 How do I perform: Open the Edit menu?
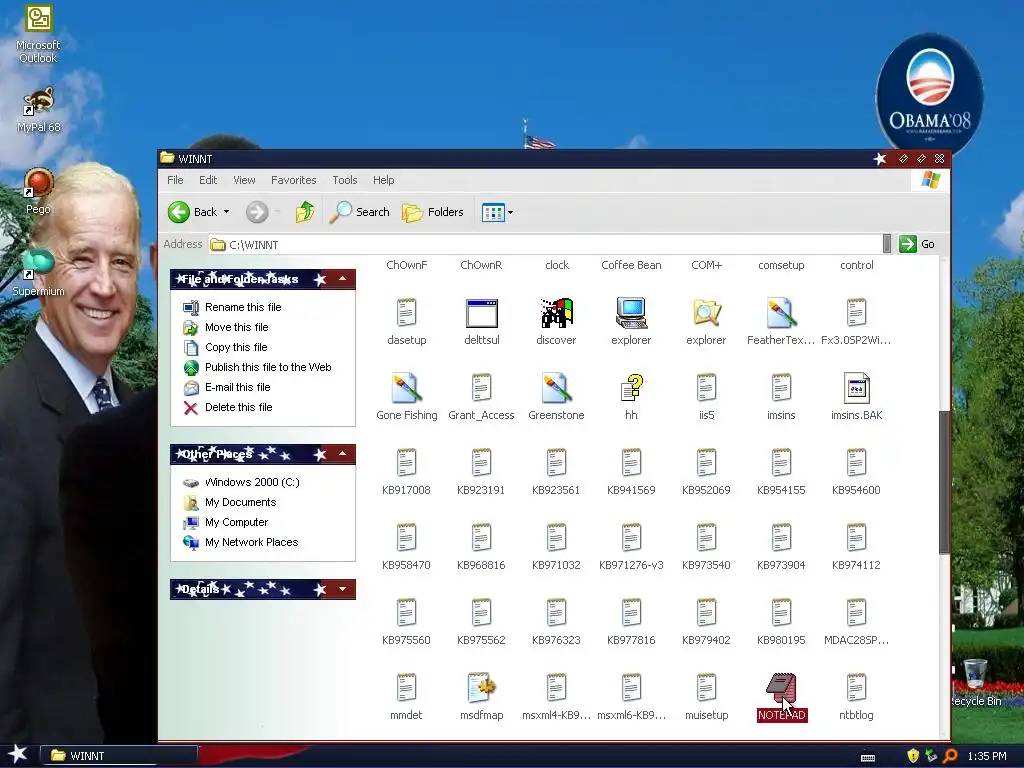(208, 180)
